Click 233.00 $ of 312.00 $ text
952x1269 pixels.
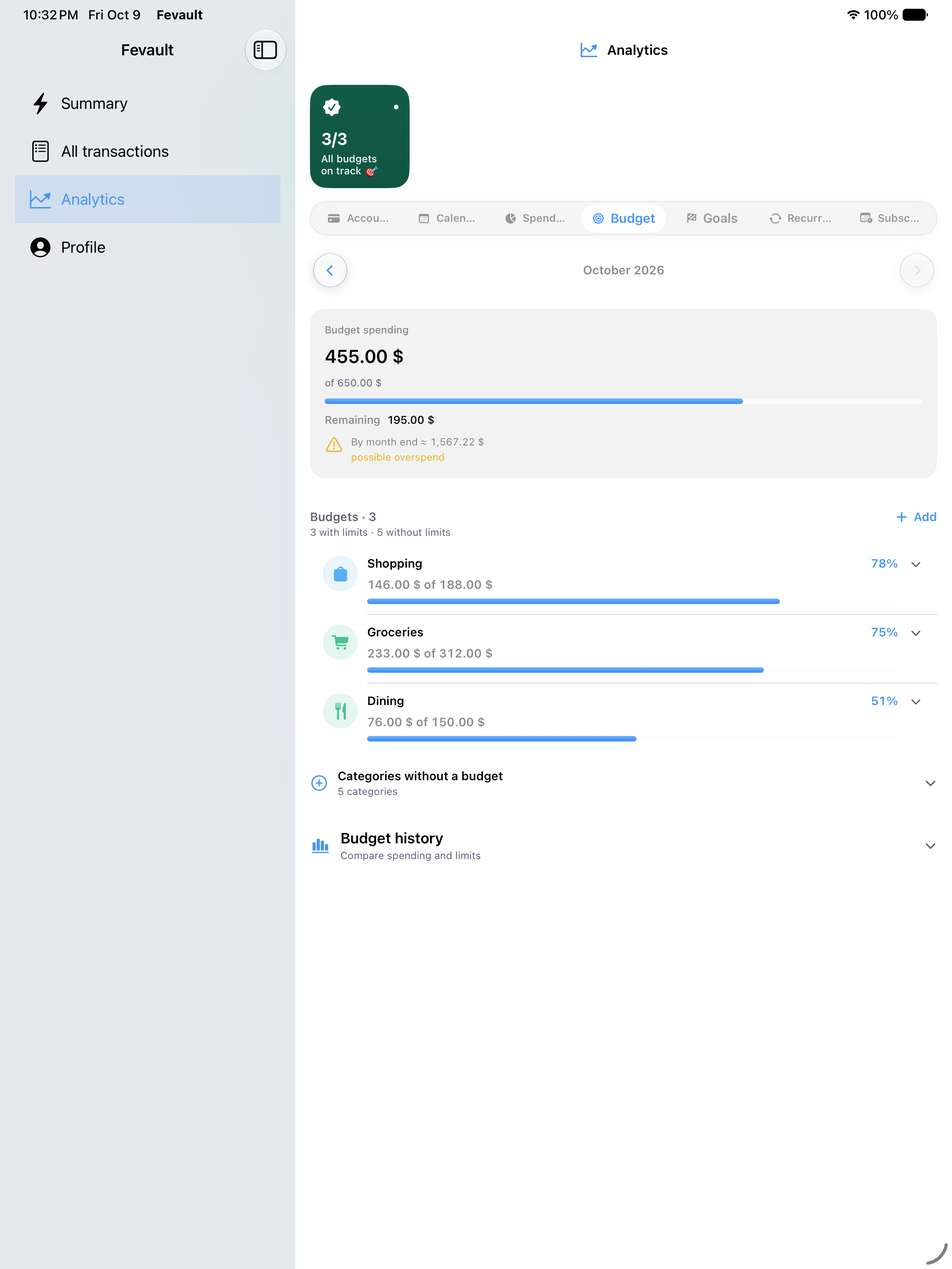click(430, 654)
